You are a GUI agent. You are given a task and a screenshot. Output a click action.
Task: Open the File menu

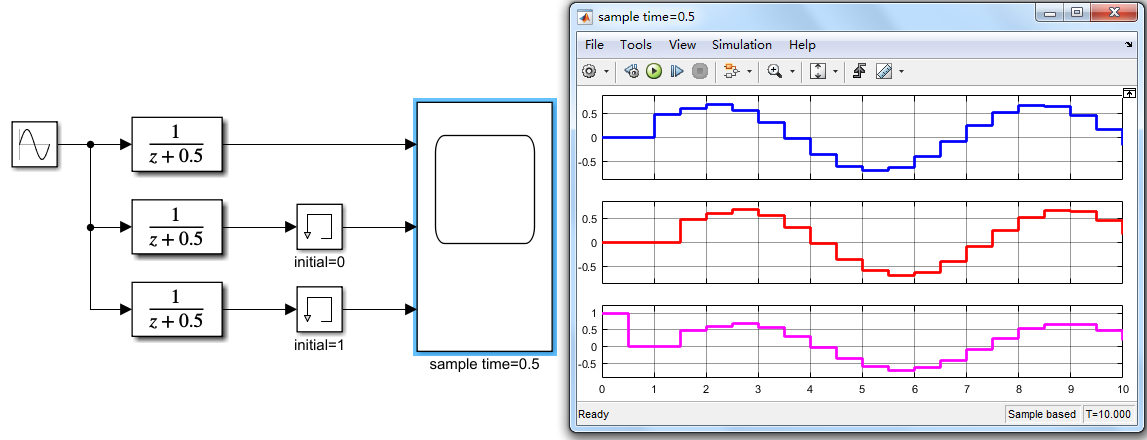[x=594, y=45]
